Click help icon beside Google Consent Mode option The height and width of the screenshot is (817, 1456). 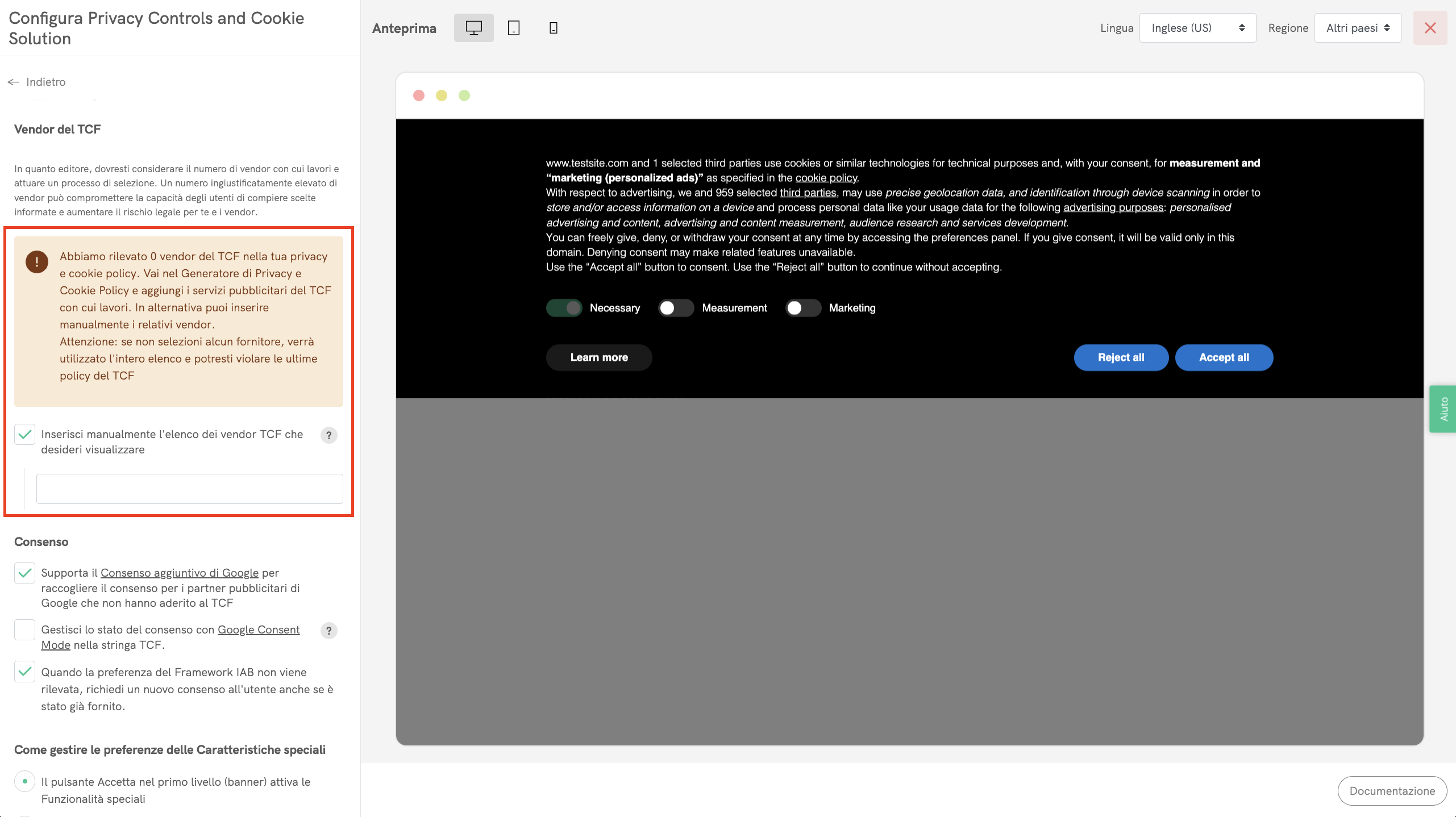pos(328,631)
